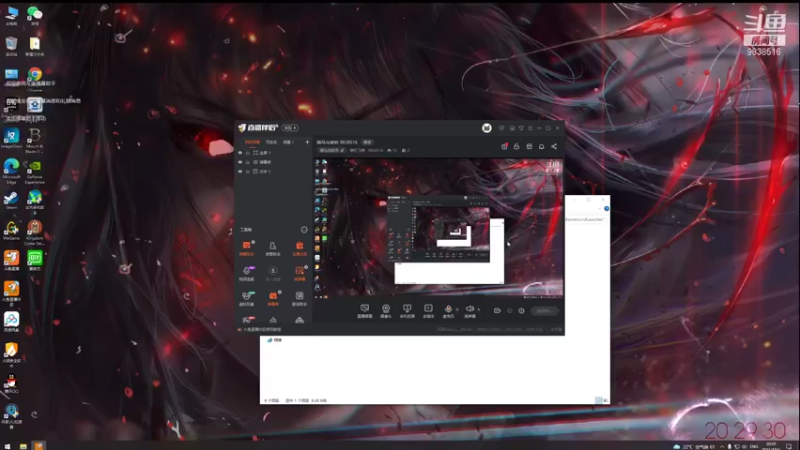Open the round toolbox manage icon

point(304,230)
